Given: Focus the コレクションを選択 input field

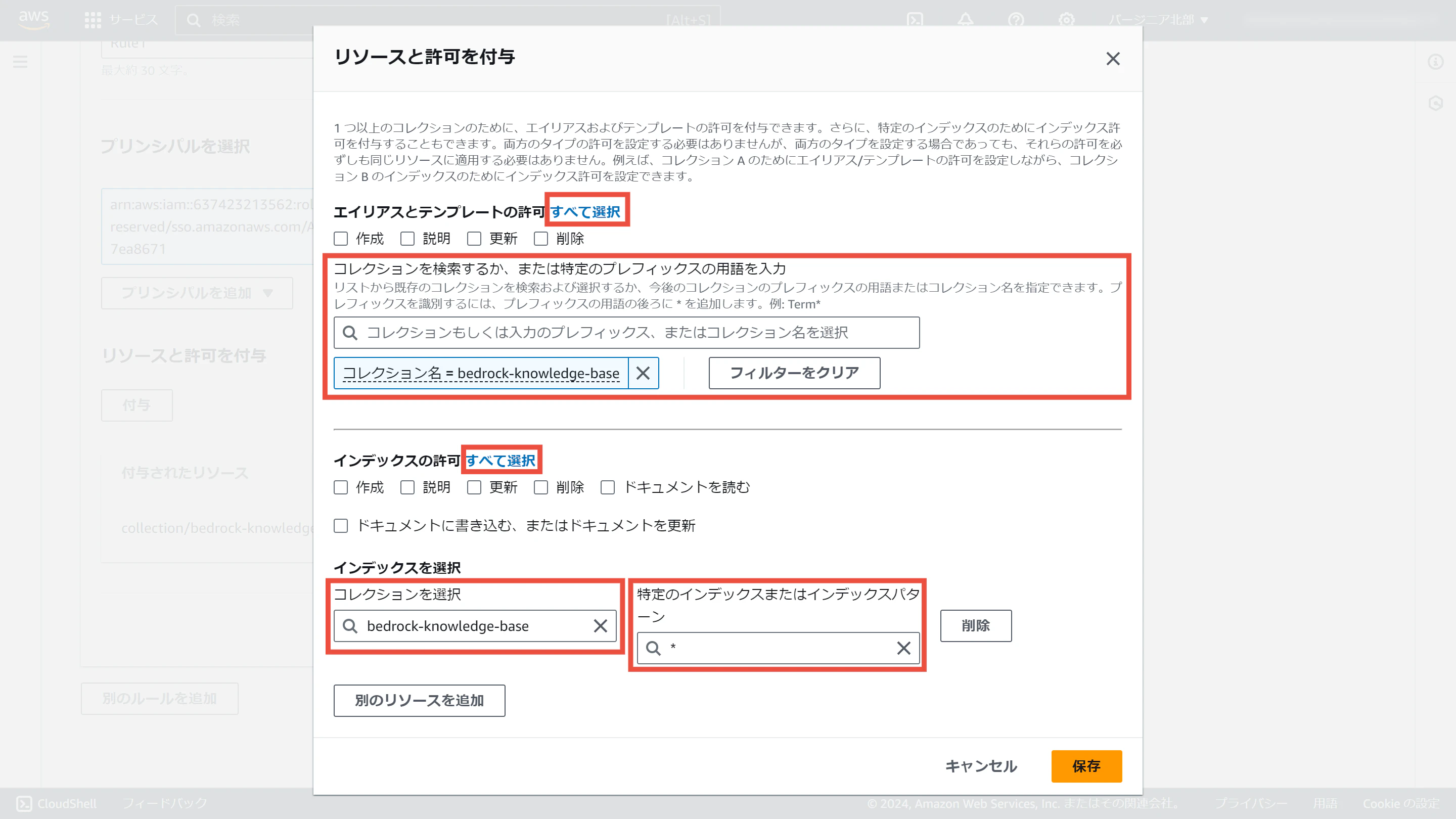Looking at the screenshot, I should click(475, 626).
